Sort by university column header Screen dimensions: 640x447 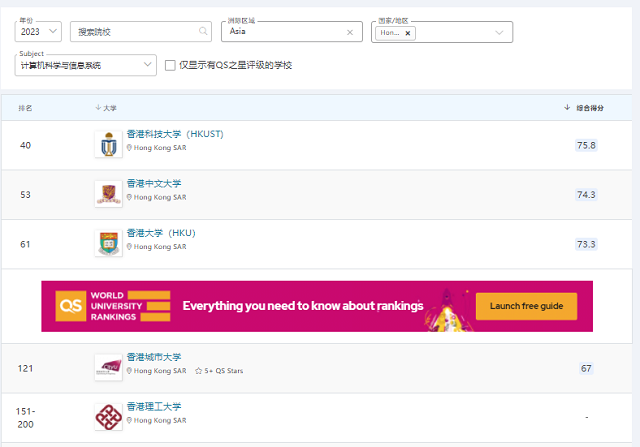[x=106, y=108]
